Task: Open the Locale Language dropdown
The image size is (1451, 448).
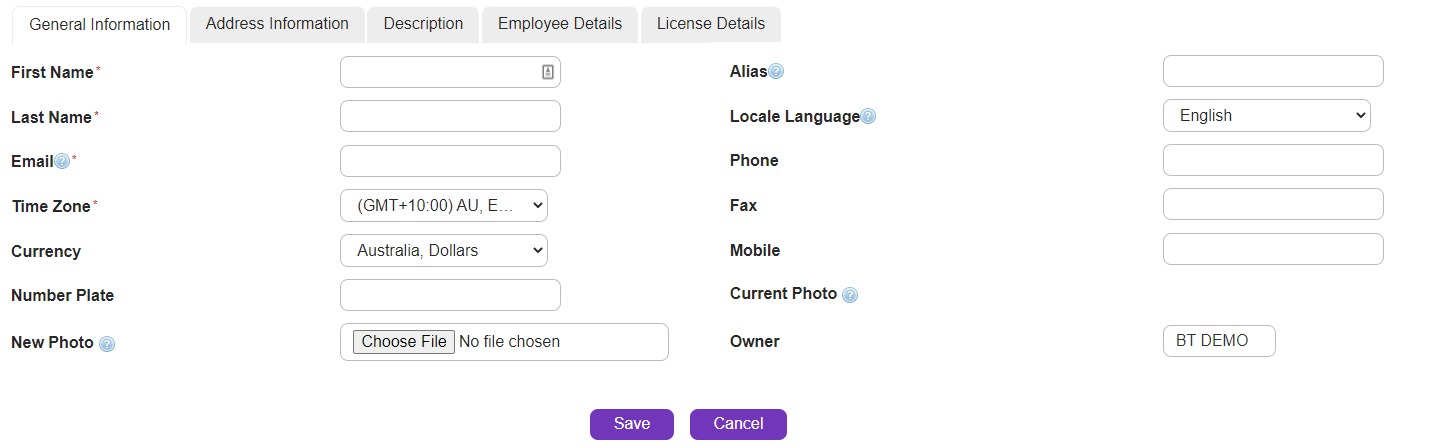Action: point(1266,116)
